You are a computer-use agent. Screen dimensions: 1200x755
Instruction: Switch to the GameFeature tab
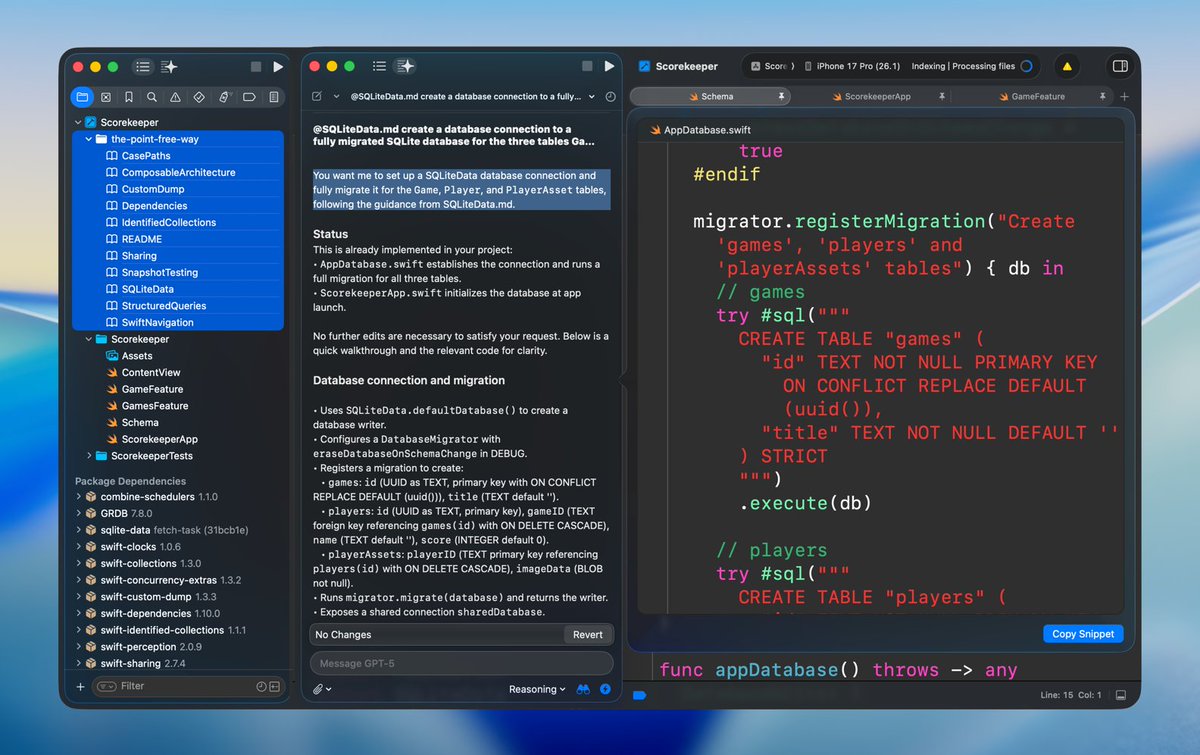1038,96
